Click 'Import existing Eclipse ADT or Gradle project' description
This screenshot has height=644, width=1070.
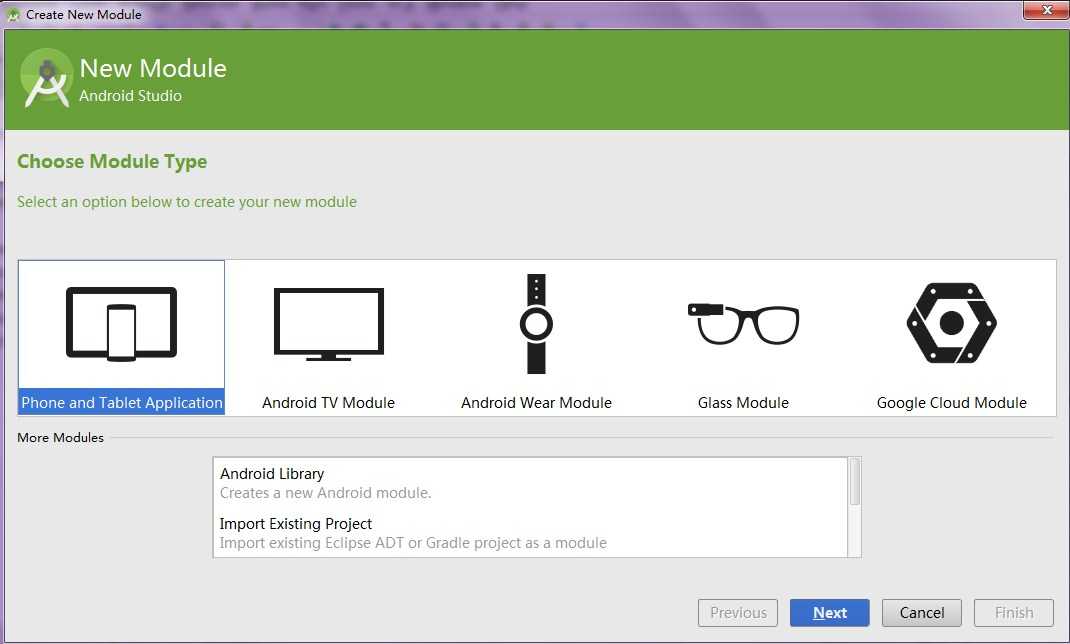(x=413, y=543)
